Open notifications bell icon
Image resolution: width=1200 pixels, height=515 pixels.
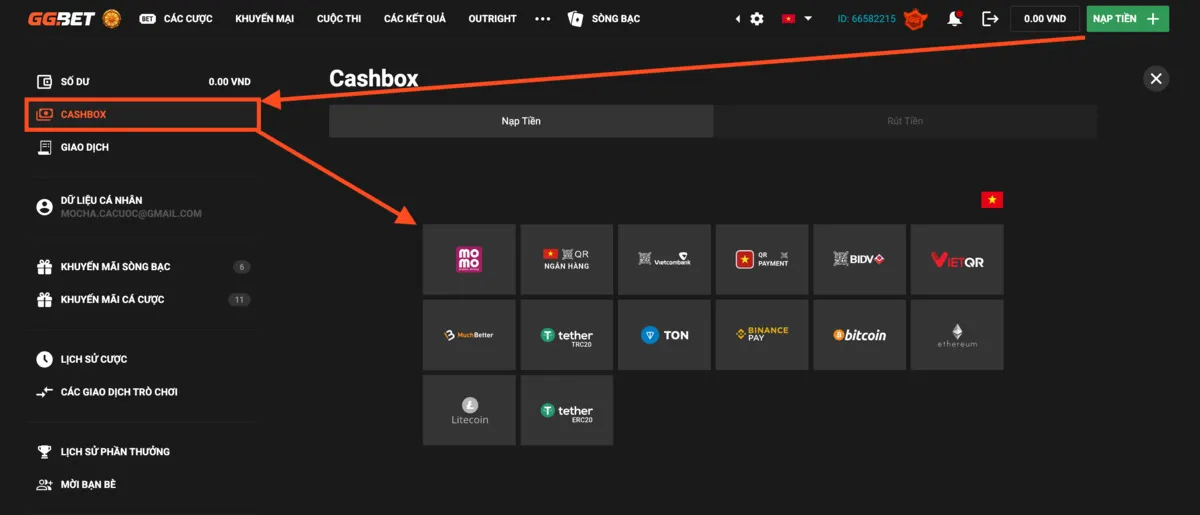point(955,19)
